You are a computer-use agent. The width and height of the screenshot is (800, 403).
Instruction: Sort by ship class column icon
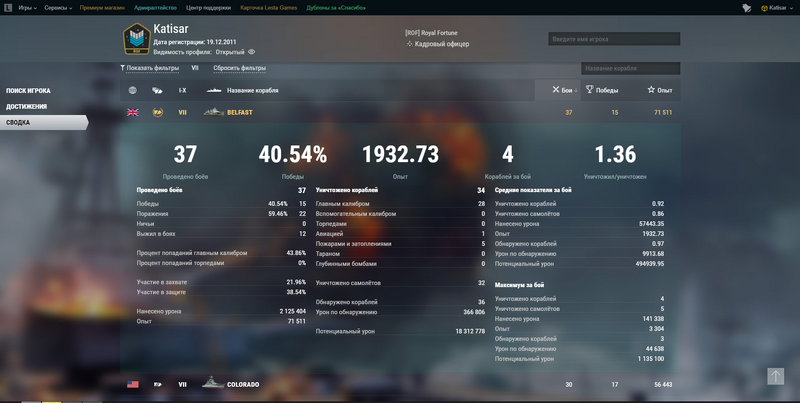click(x=157, y=90)
